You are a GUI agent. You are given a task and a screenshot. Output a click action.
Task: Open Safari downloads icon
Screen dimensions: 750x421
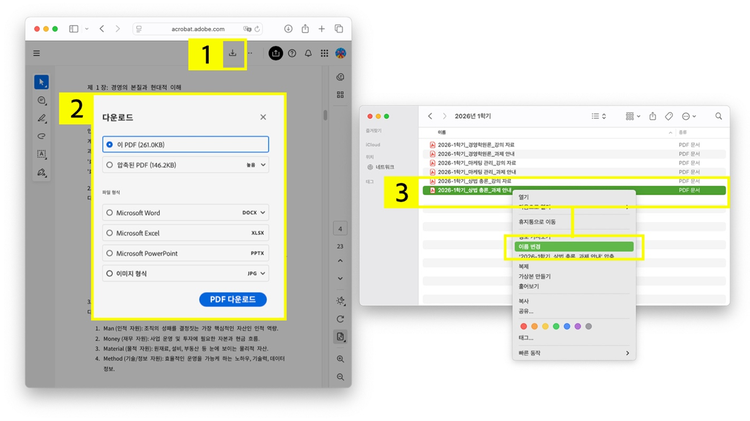(288, 29)
